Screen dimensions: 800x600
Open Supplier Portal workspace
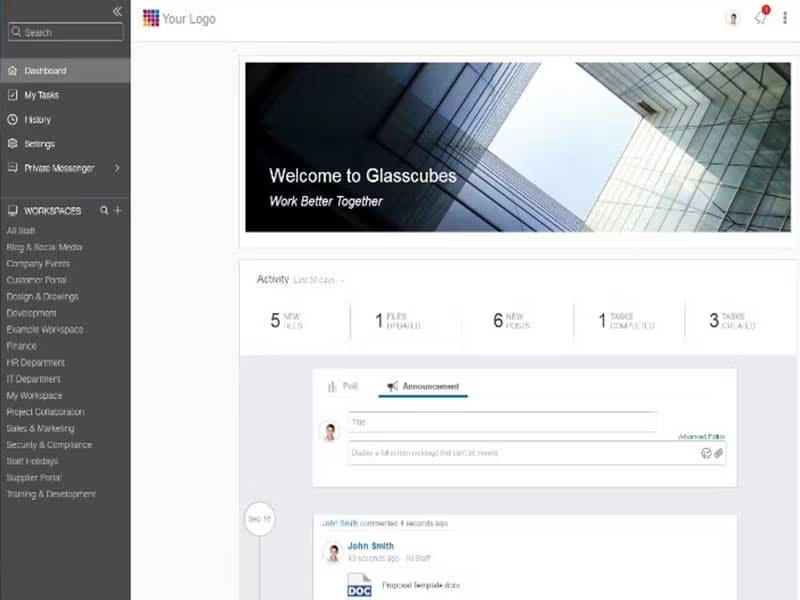[34, 478]
